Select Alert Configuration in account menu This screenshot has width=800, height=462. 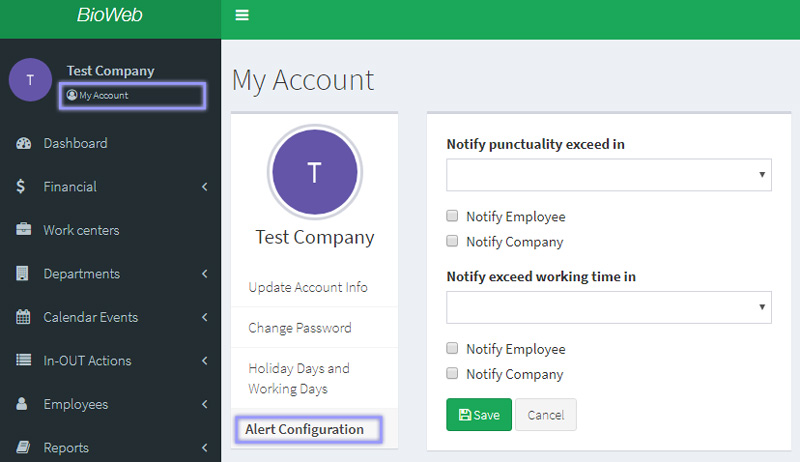(x=304, y=429)
